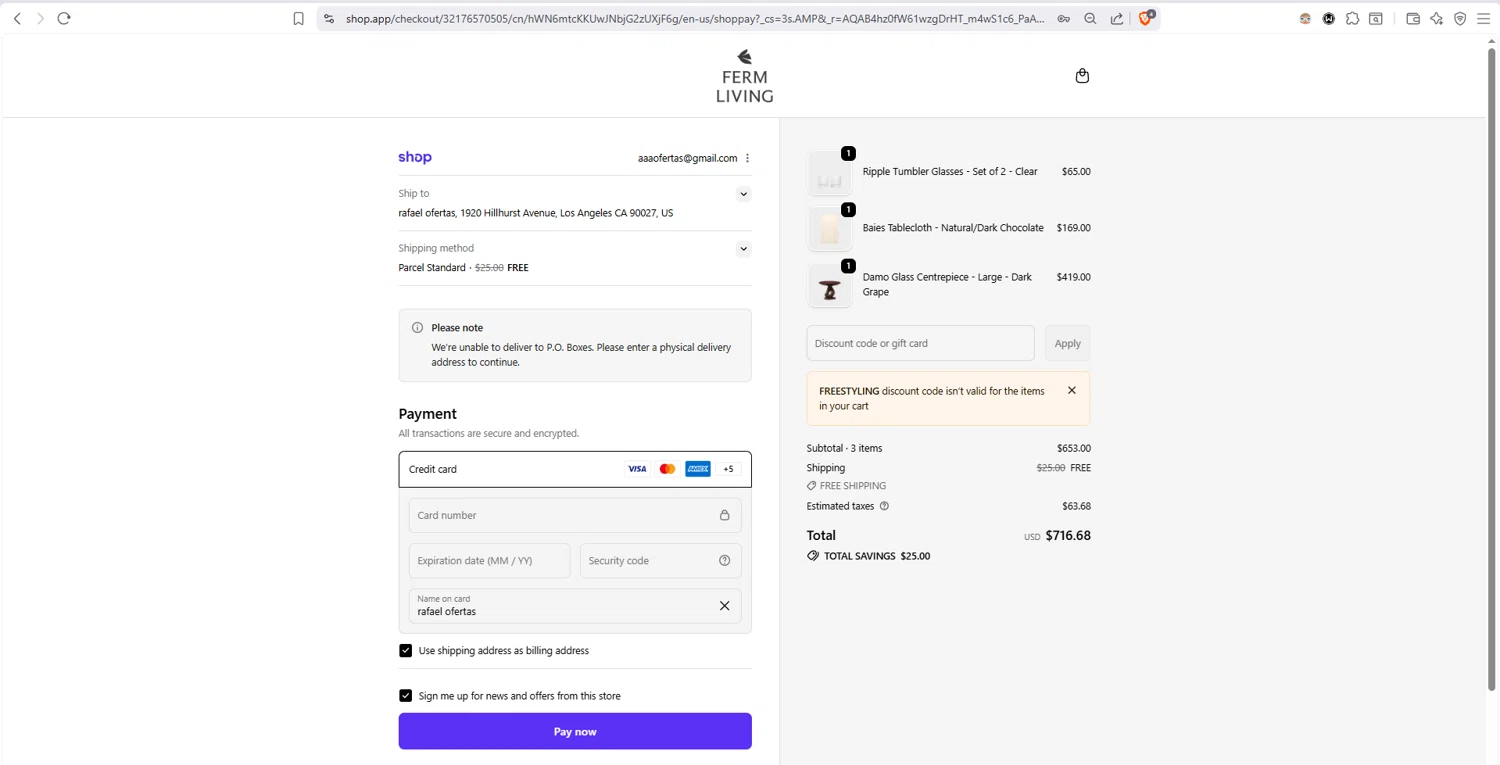Click the $419.00 price

click(1073, 277)
